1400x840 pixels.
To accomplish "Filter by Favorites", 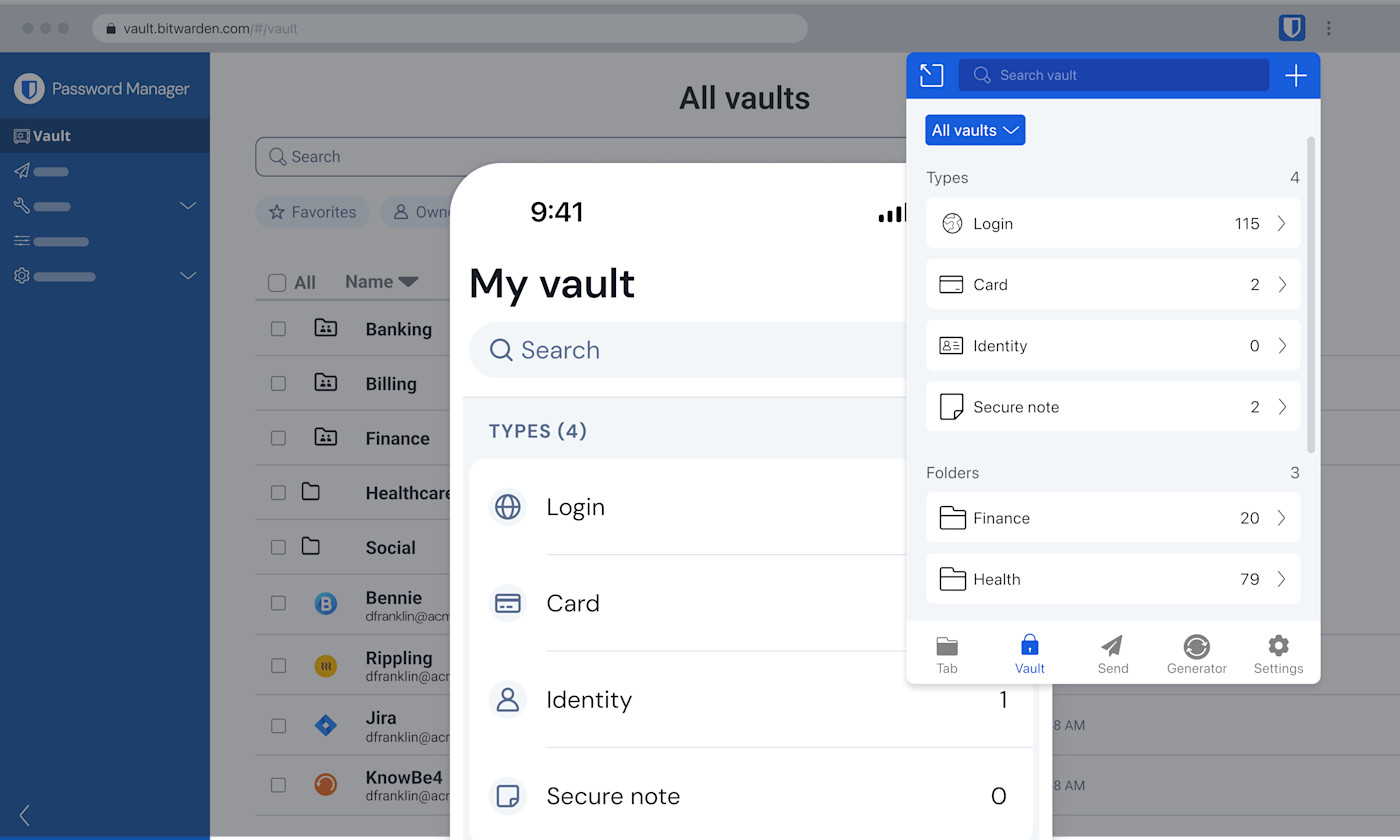I will click(x=313, y=212).
